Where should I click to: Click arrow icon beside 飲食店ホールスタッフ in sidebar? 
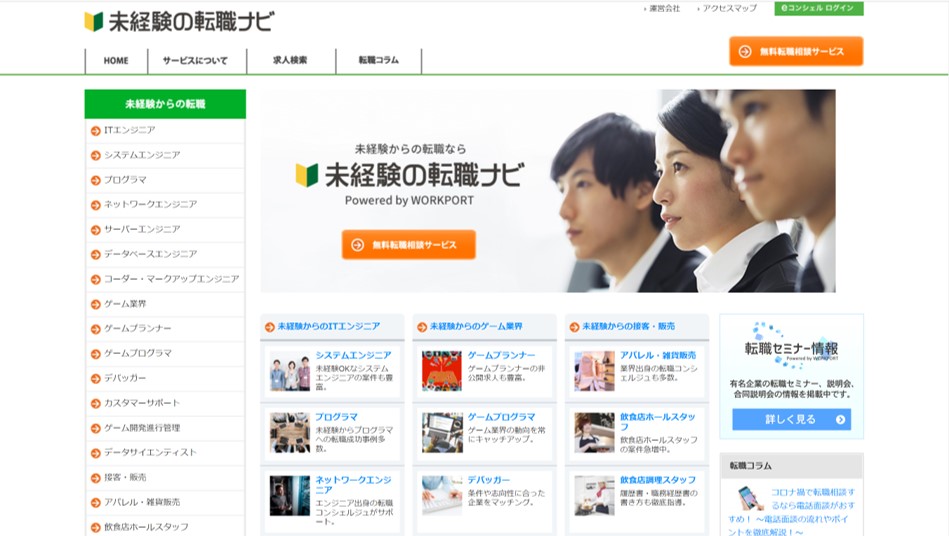click(x=96, y=528)
